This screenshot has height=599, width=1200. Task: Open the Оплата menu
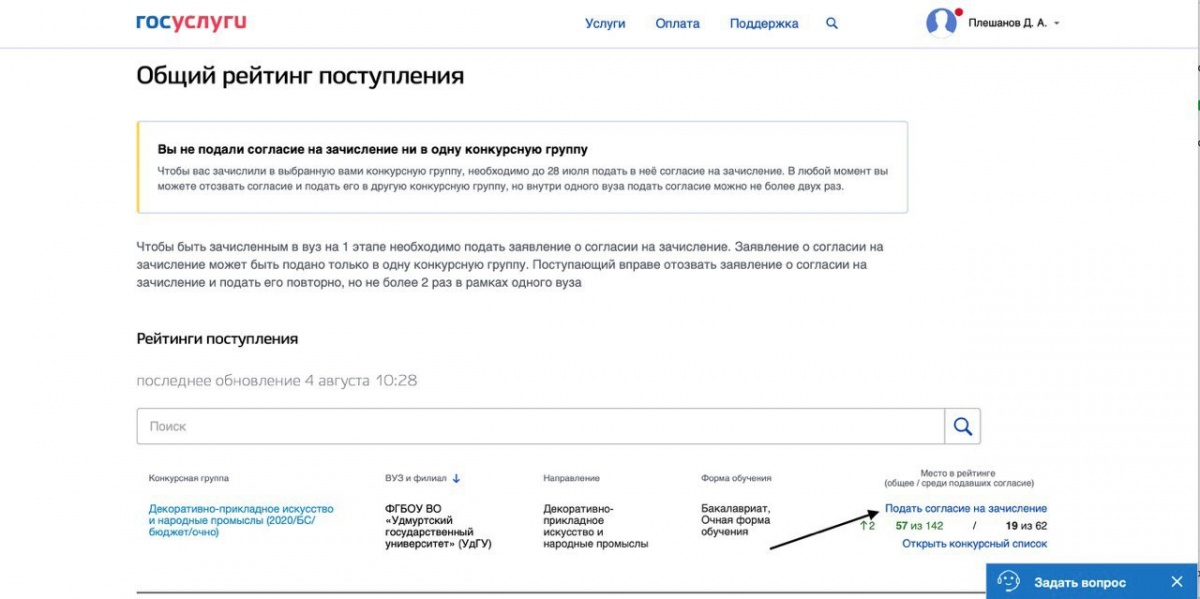point(677,23)
